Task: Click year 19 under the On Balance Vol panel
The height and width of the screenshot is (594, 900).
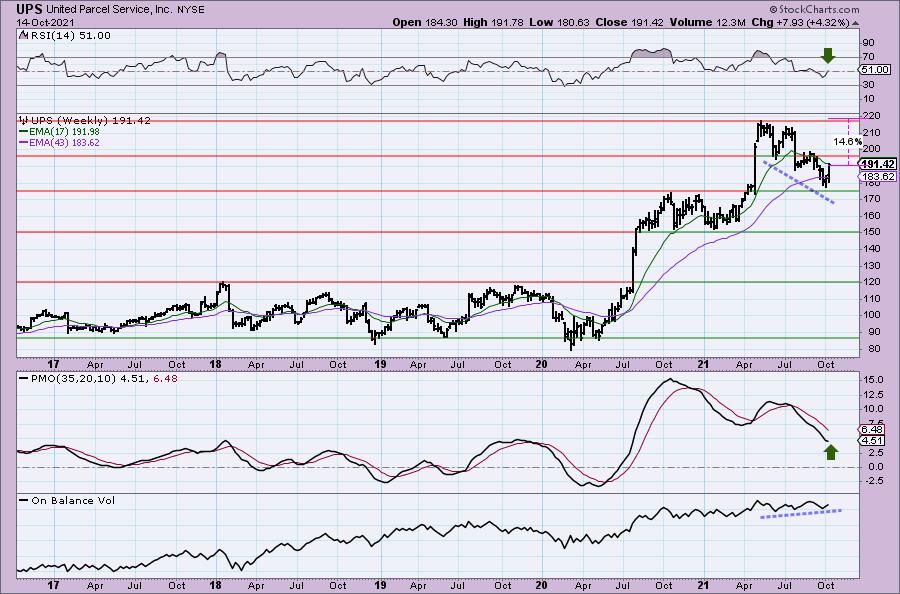Action: (x=380, y=585)
